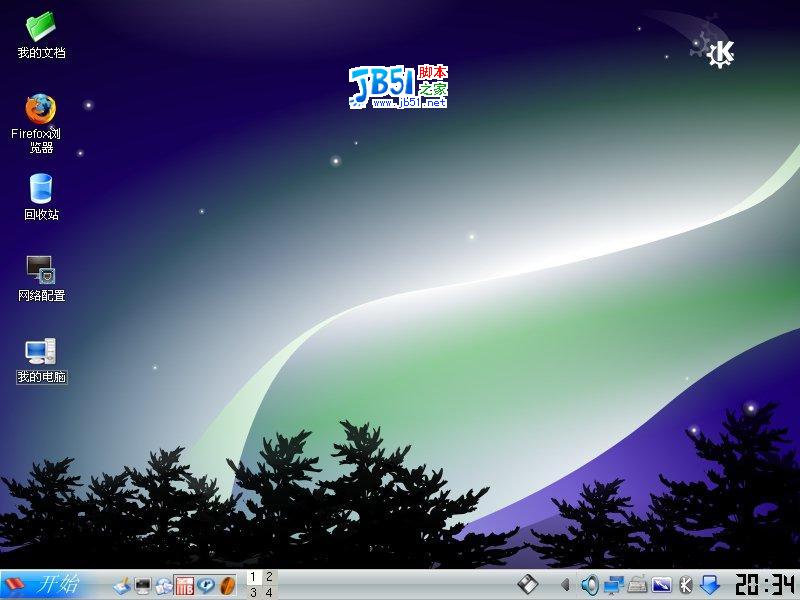800x600 pixels.
Task: Open the keyboard layout tray icon
Action: click(637, 585)
